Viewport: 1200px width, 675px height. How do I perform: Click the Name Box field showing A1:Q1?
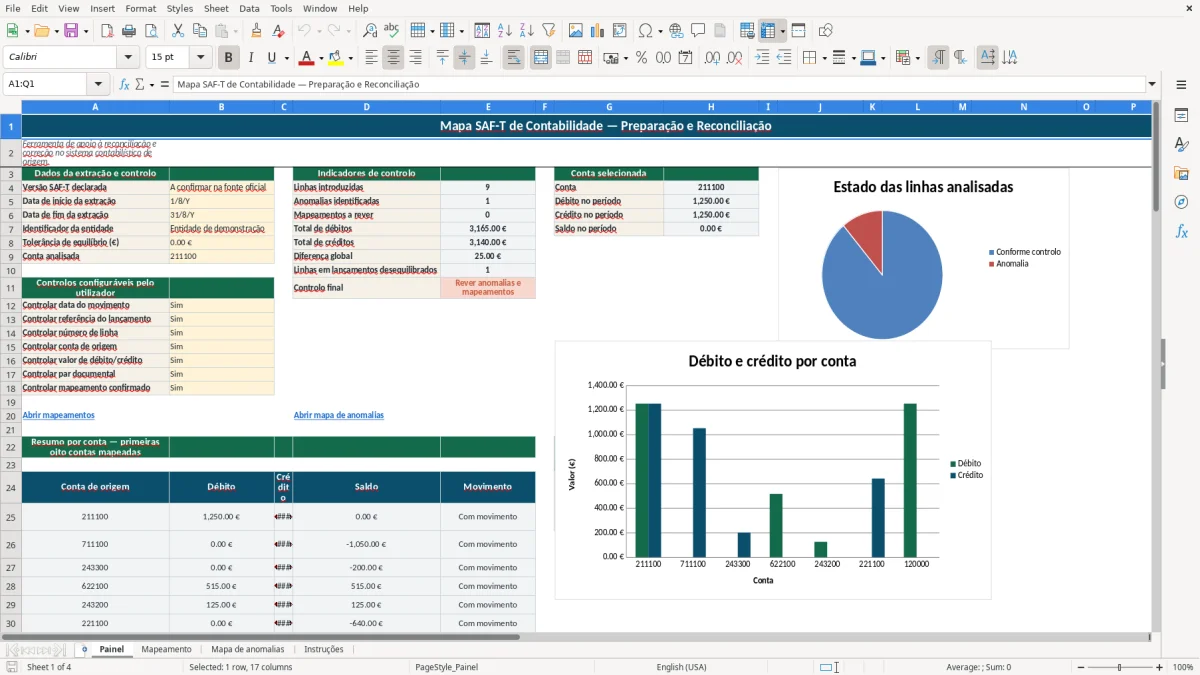tap(46, 84)
